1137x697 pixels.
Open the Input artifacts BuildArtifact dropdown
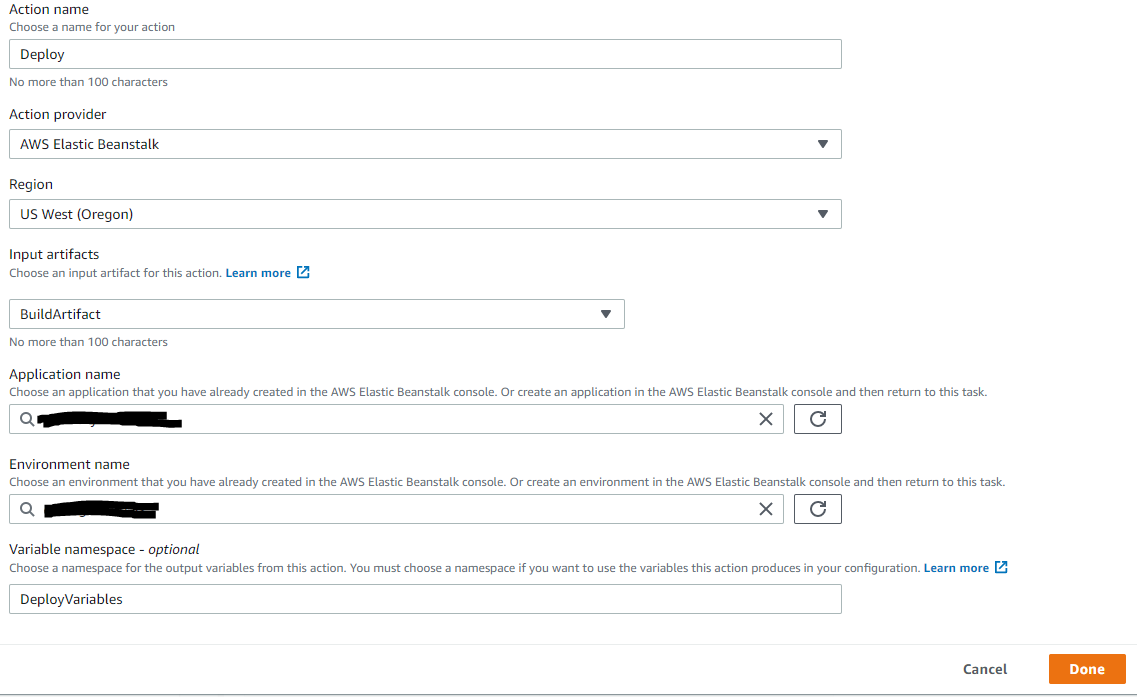coord(316,314)
